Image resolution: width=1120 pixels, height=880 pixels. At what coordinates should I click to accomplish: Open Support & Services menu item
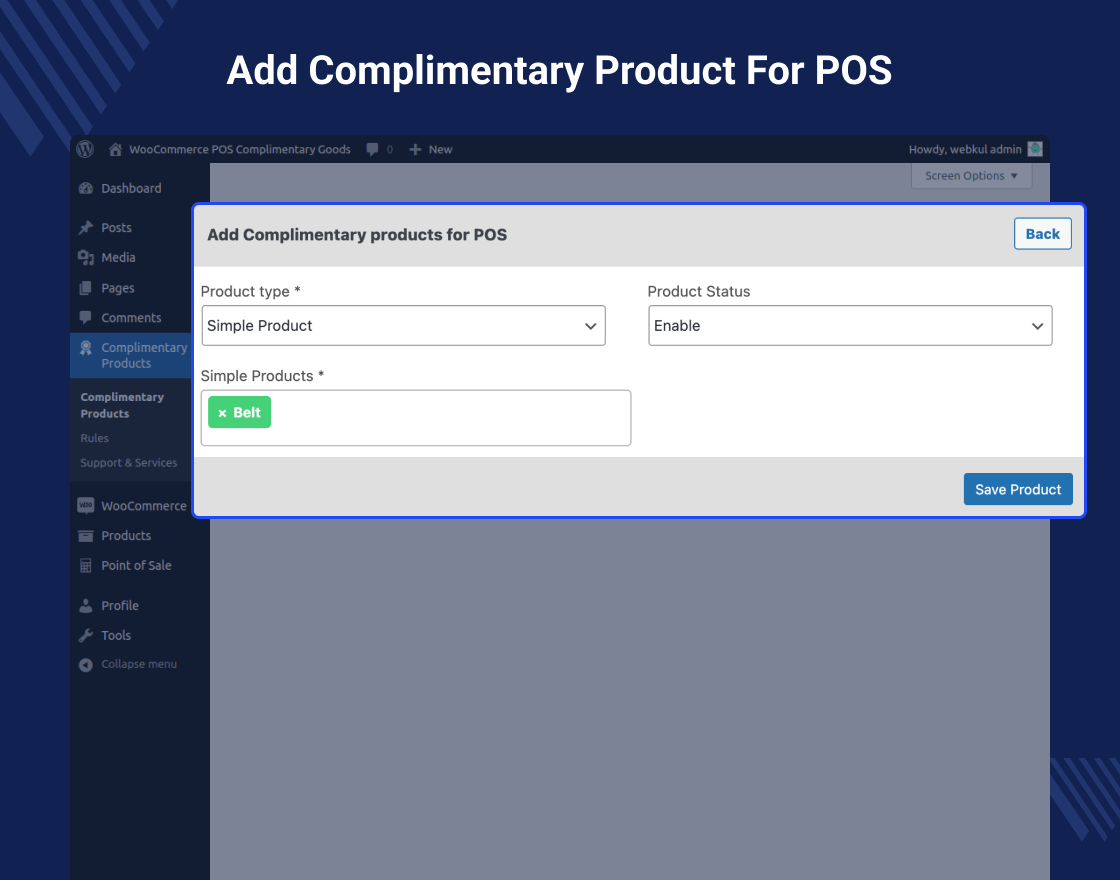point(128,462)
